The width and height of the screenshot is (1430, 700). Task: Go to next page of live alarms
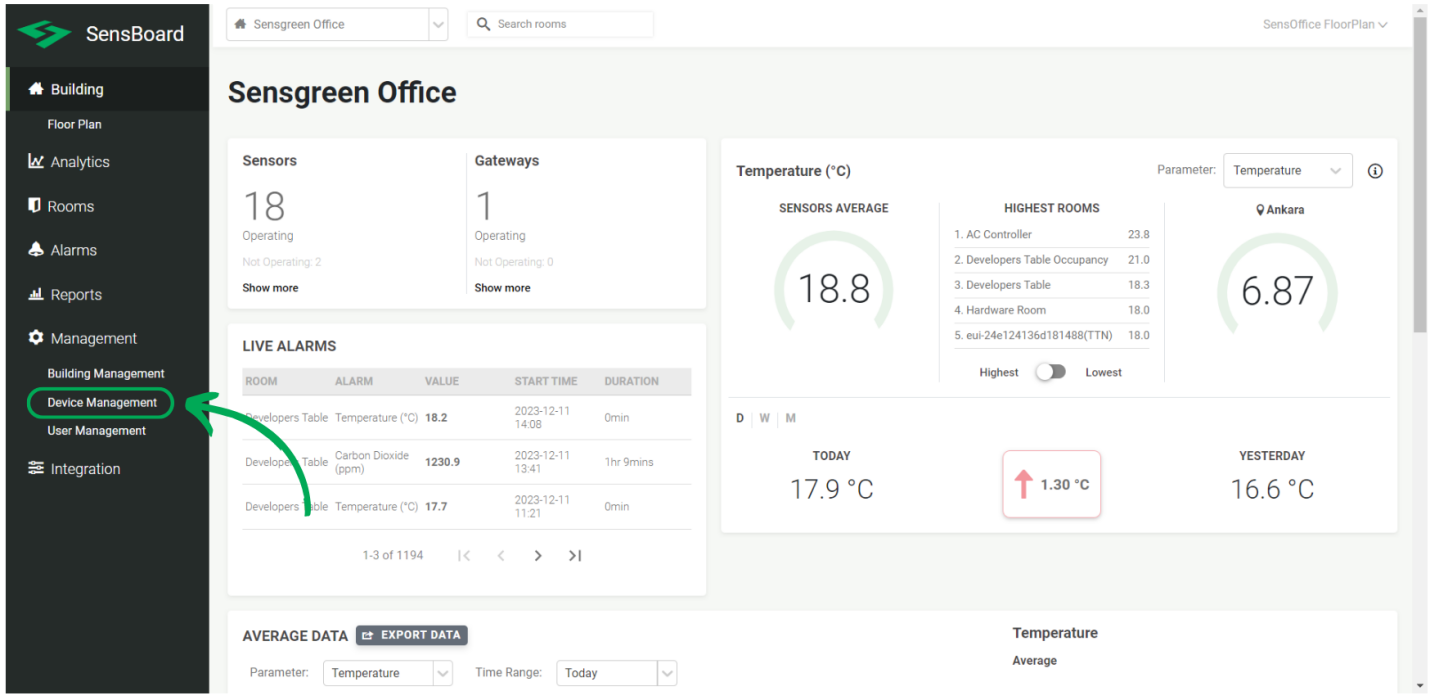[538, 556]
